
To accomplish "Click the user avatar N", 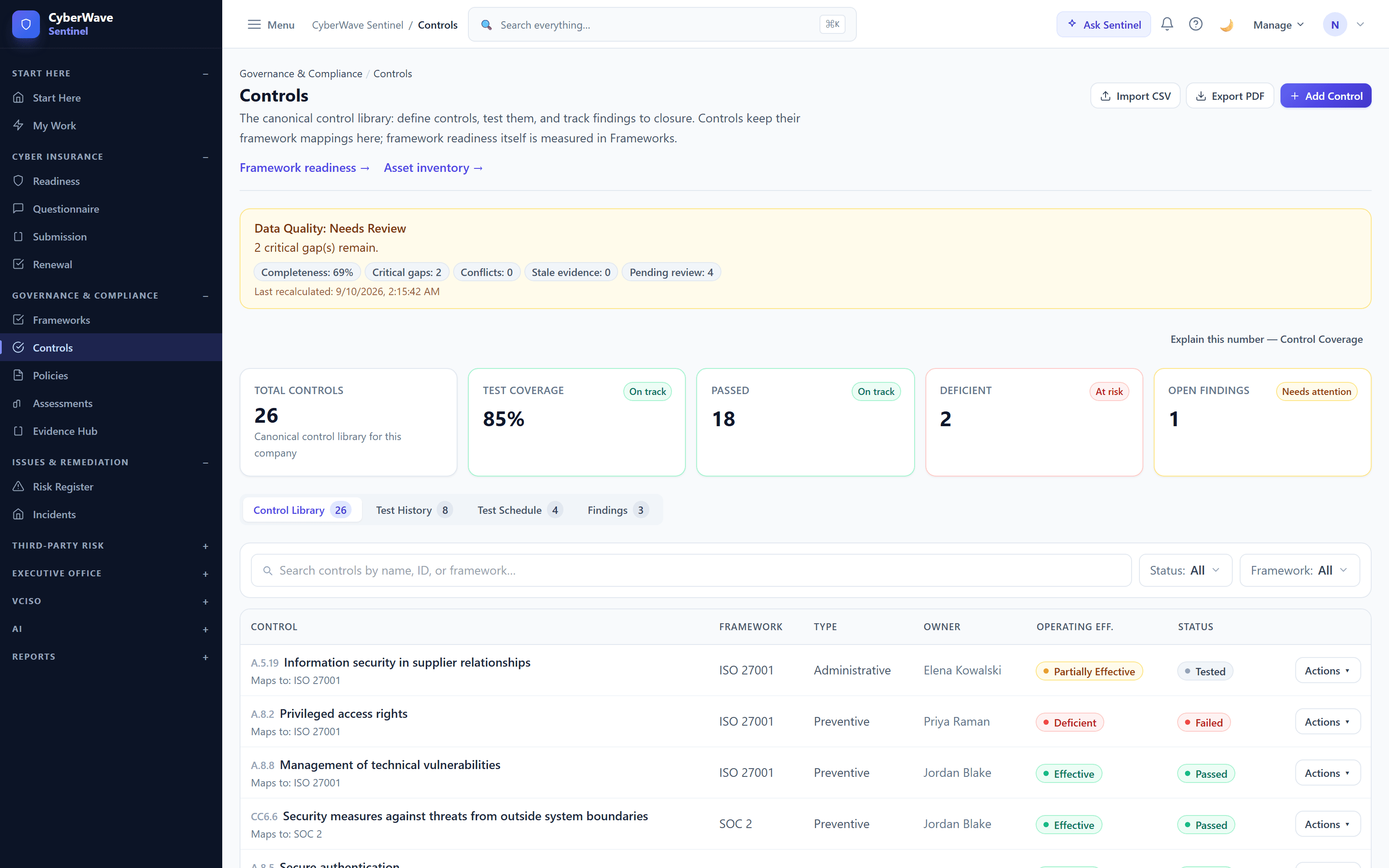I will coord(1334,25).
